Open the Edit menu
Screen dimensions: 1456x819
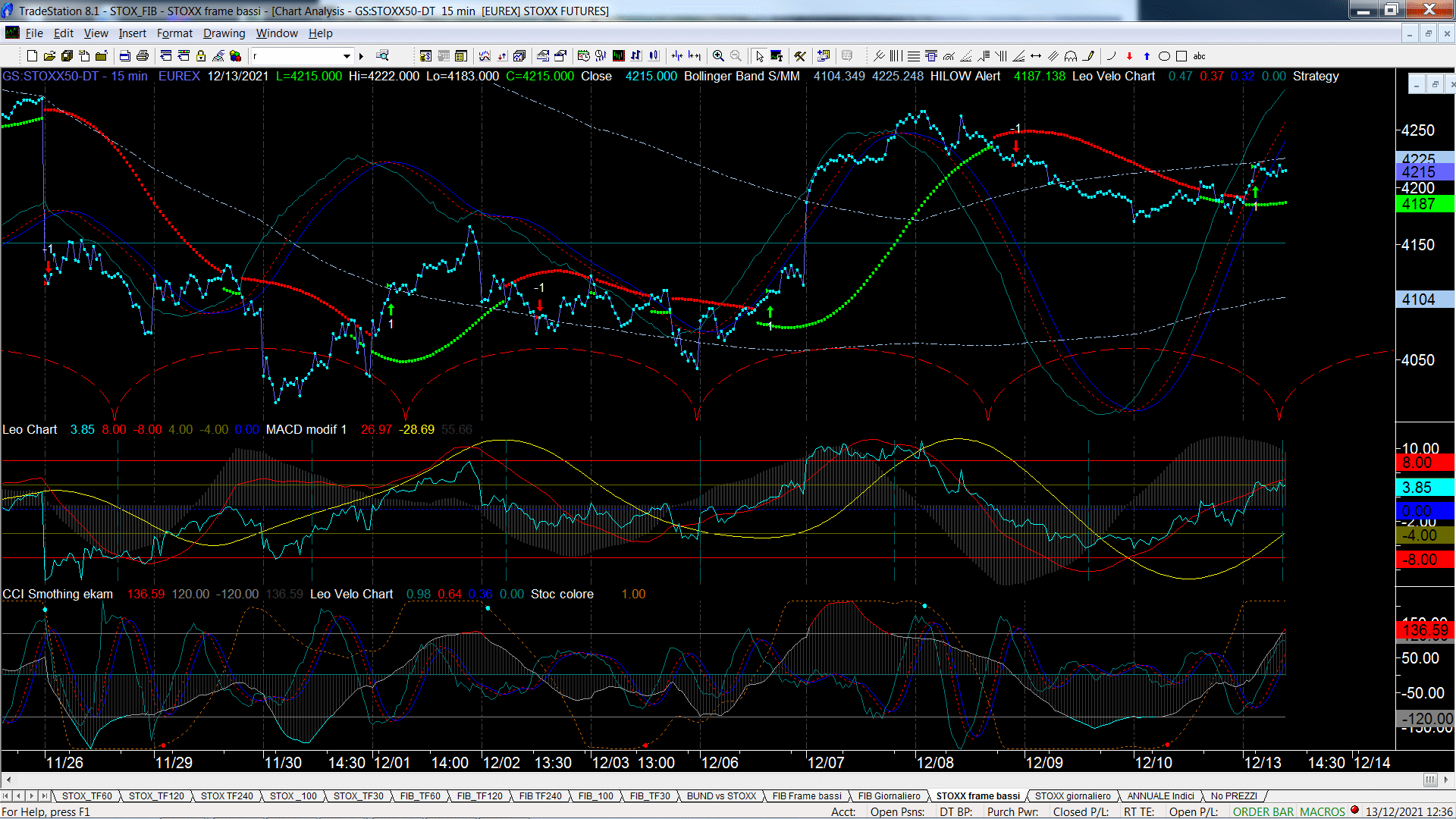click(x=63, y=33)
